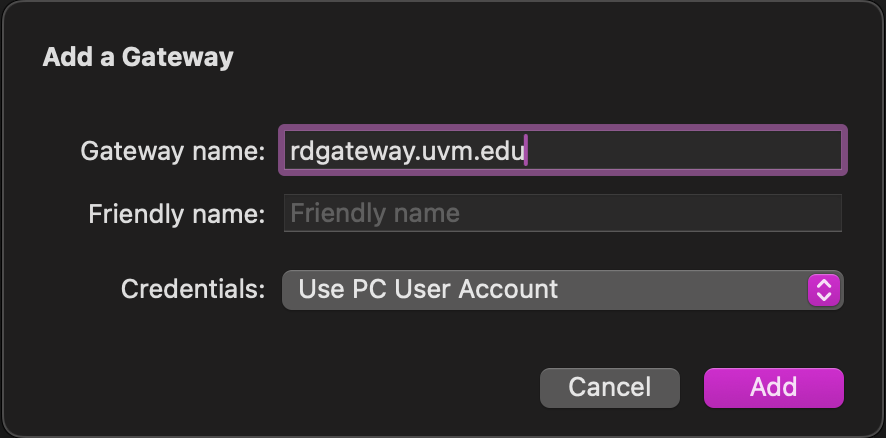The width and height of the screenshot is (886, 438).
Task: Click the word 'rdgateway' in Gateway field
Action: pos(338,151)
